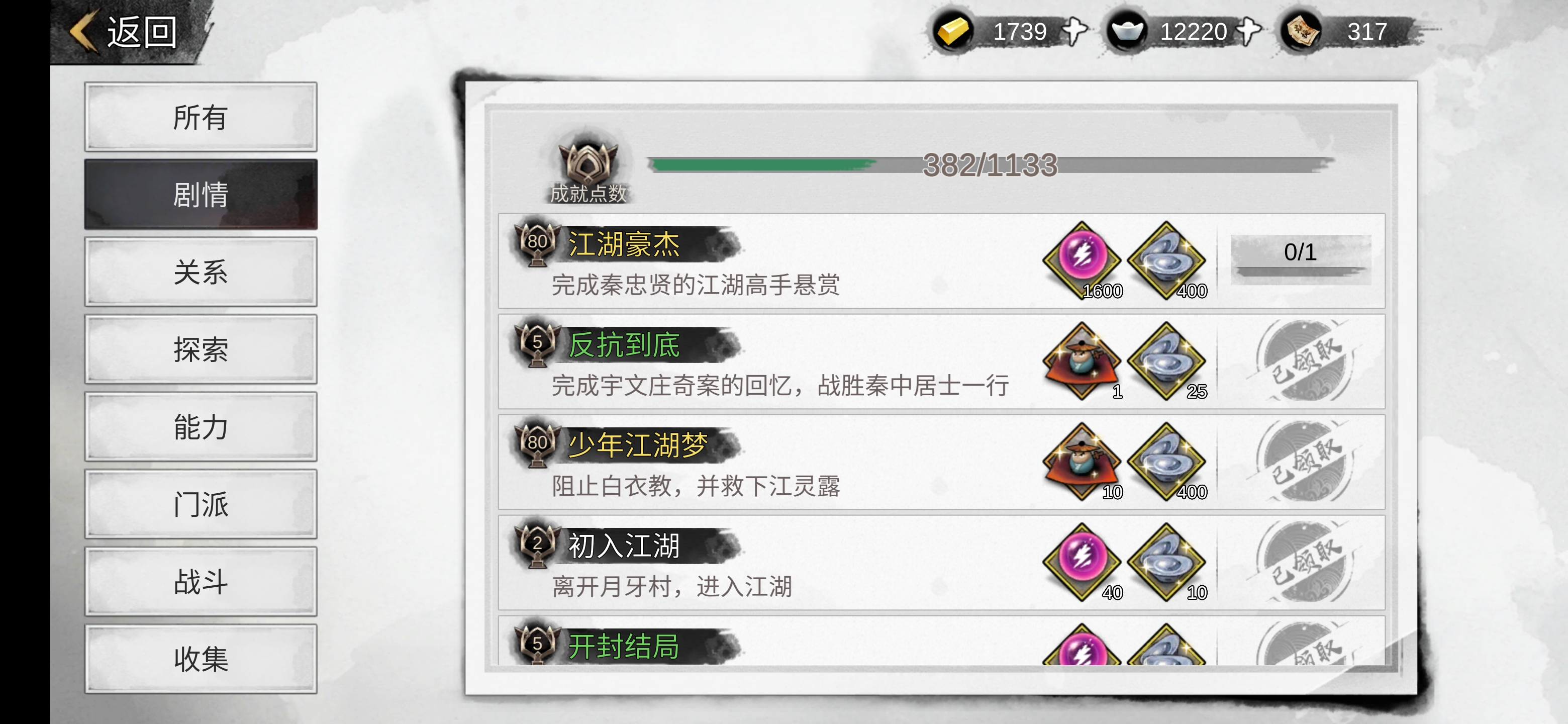Select the 初入江湖 achievement entry

coord(941,562)
